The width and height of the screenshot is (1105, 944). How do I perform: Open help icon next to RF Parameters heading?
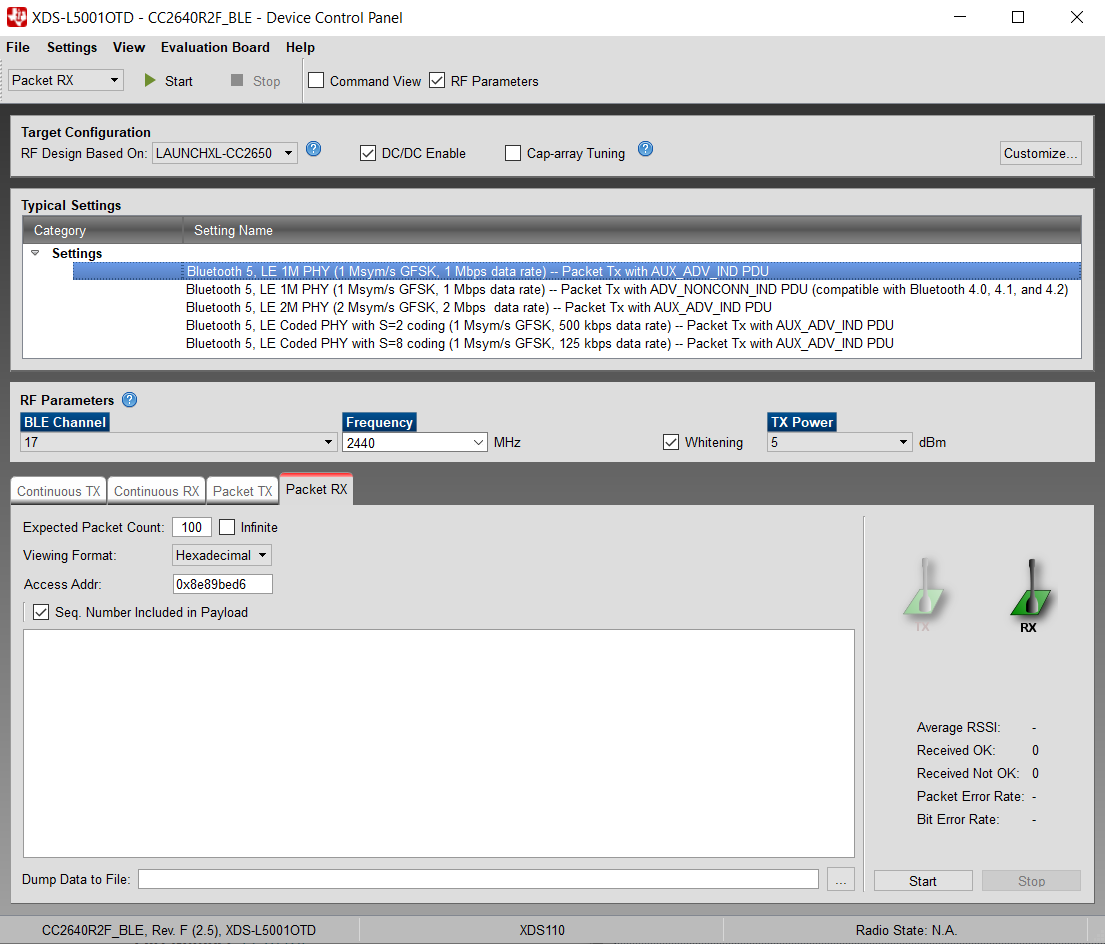pos(130,400)
